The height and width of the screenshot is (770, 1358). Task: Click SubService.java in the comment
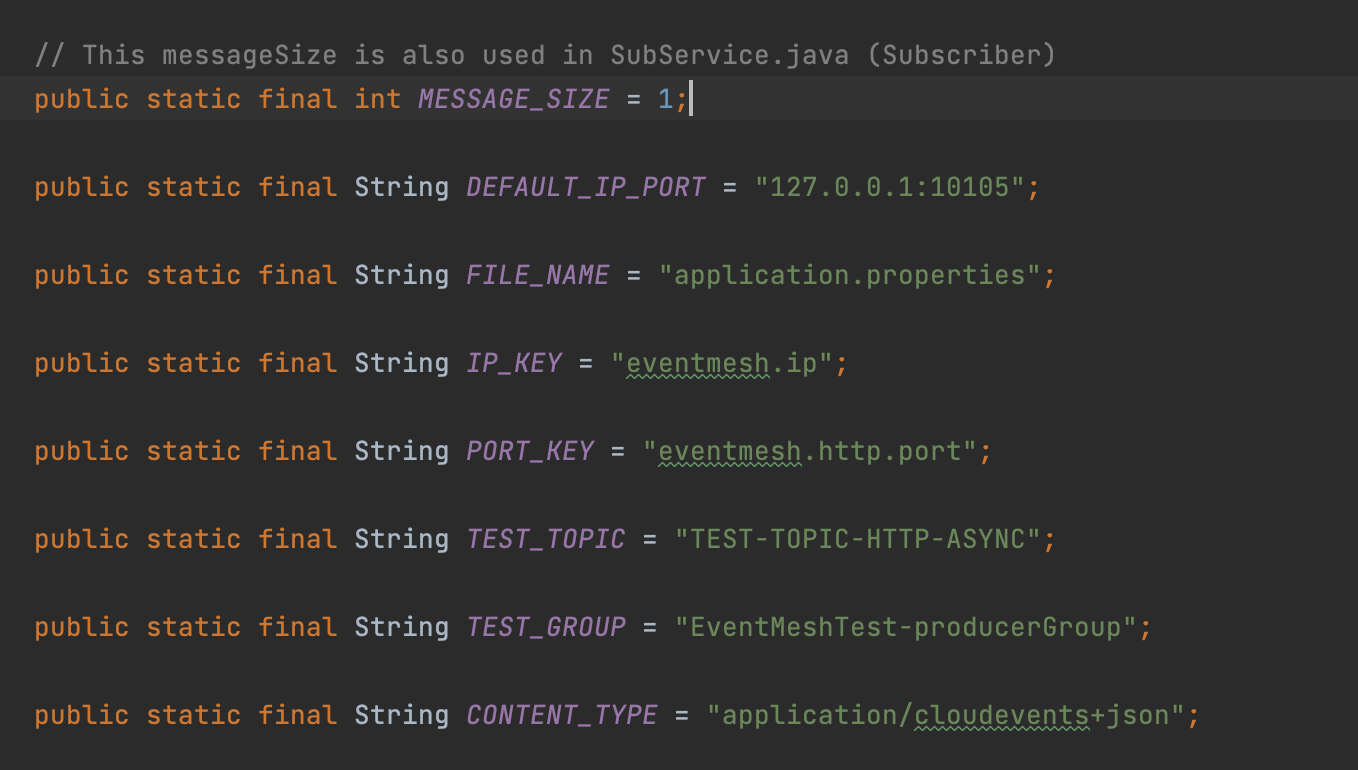pos(729,55)
